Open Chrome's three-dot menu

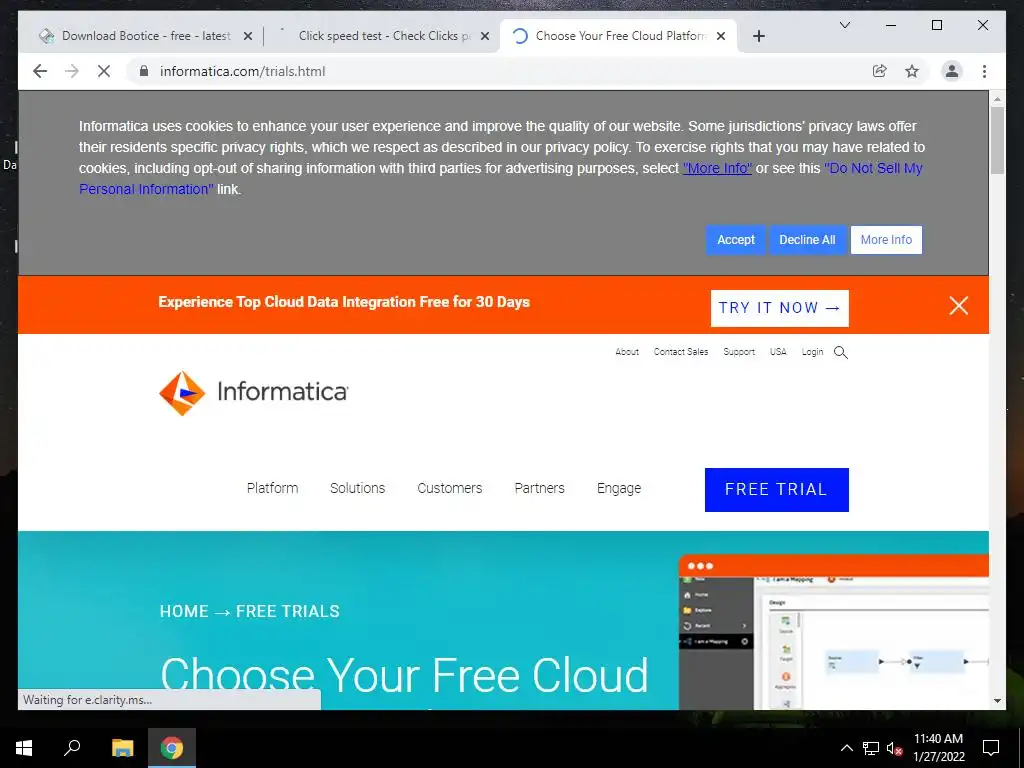pyautogui.click(x=984, y=71)
